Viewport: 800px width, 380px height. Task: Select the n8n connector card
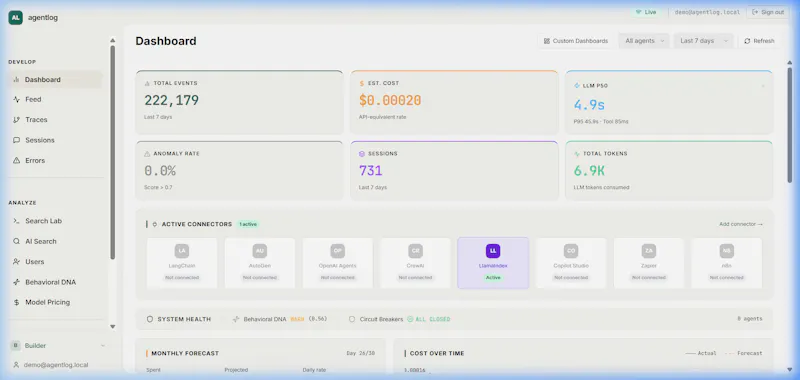pyautogui.click(x=727, y=263)
